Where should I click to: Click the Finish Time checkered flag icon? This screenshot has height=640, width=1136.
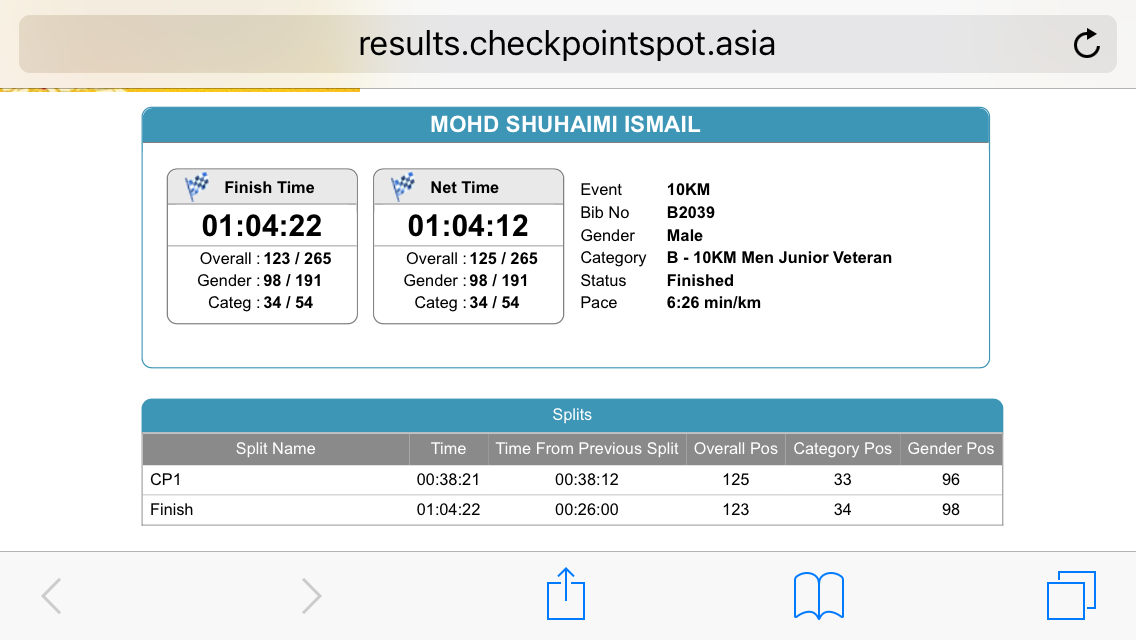coord(196,187)
